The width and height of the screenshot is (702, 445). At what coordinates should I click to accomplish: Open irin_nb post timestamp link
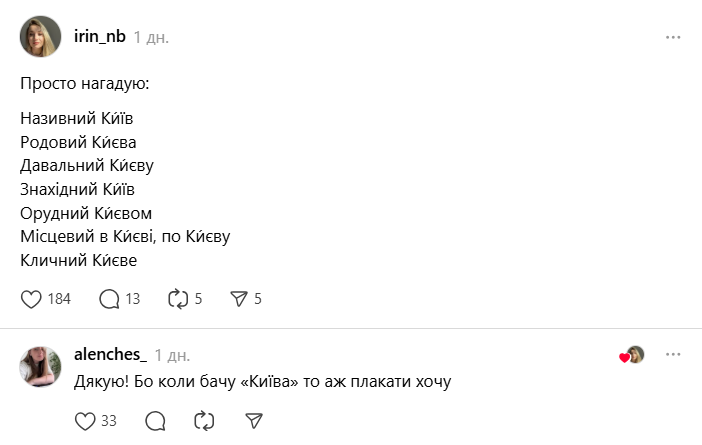pos(152,37)
